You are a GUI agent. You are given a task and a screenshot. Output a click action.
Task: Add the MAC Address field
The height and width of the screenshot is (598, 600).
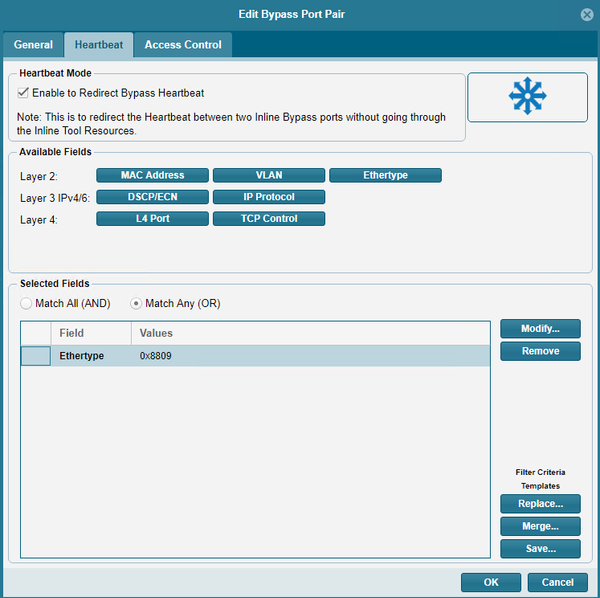click(x=152, y=175)
